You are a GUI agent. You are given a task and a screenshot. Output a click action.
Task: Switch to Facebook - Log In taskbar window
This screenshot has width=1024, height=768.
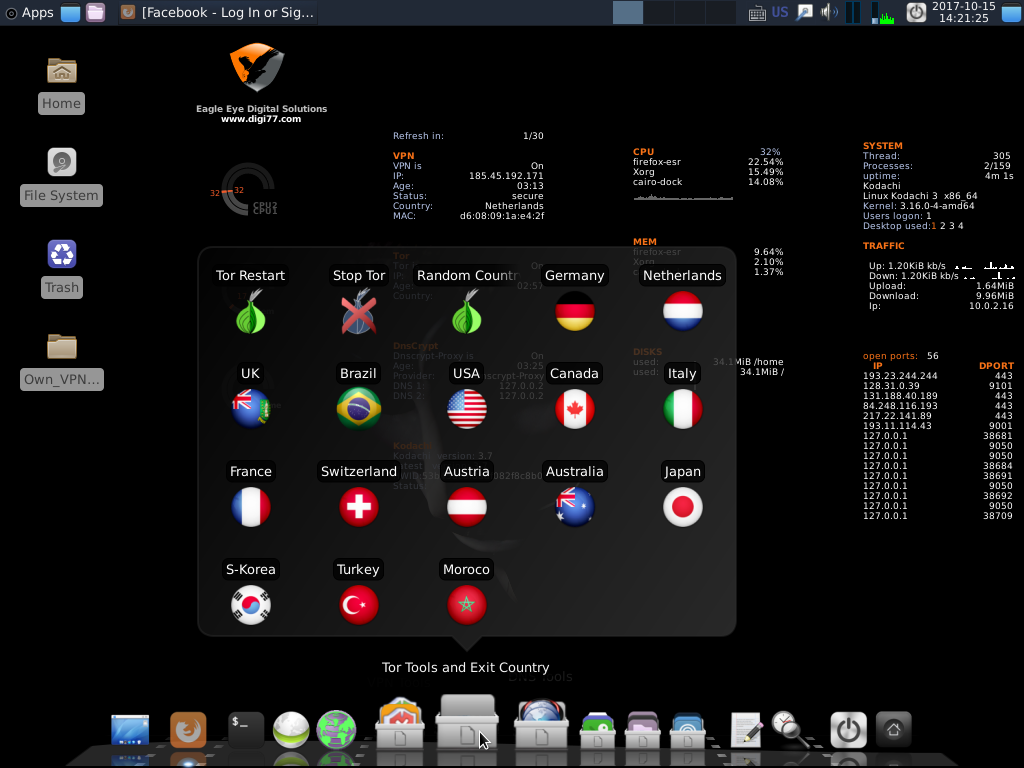[219, 12]
